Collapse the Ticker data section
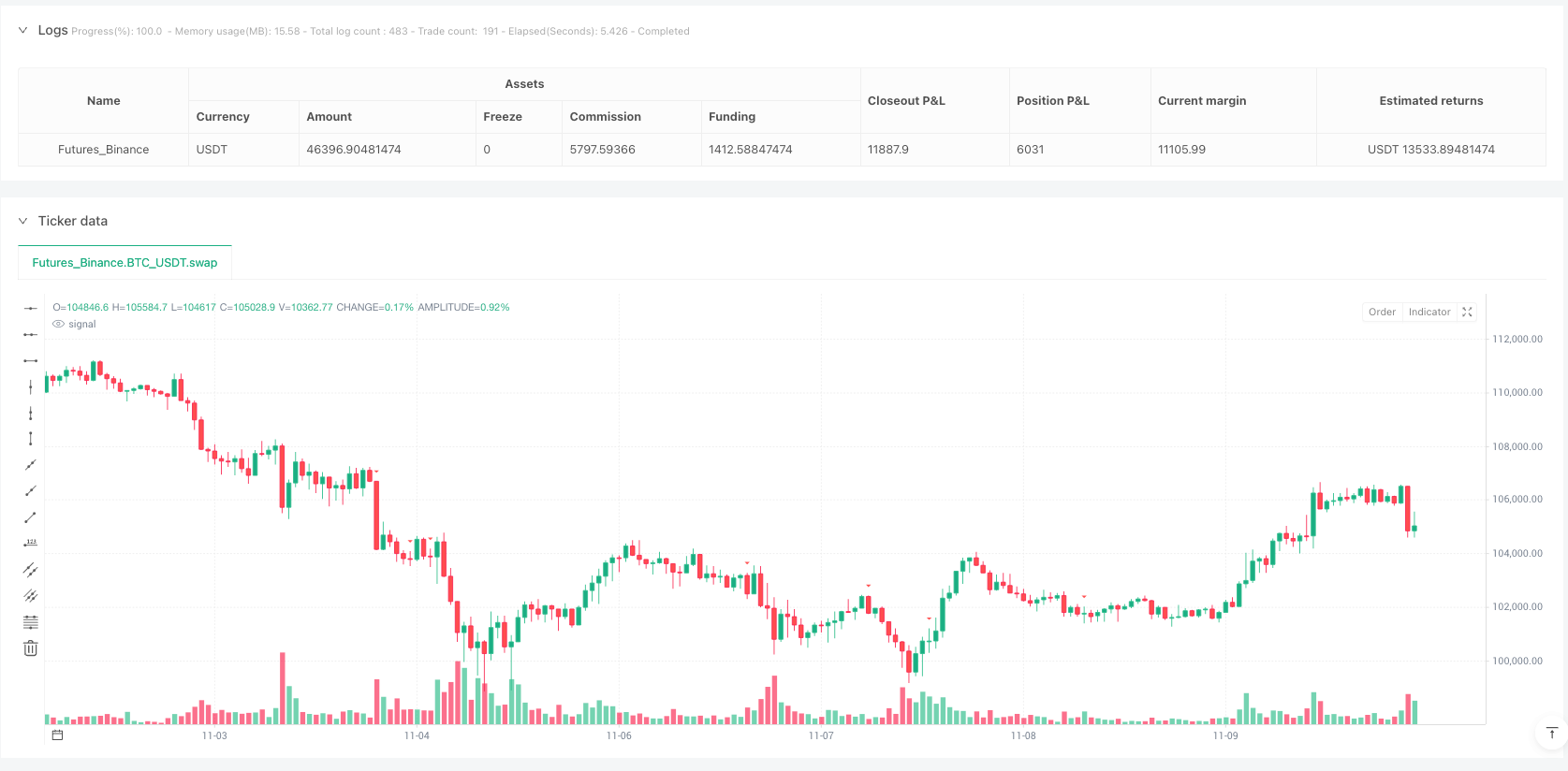Image resolution: width=1568 pixels, height=771 pixels. coord(23,222)
